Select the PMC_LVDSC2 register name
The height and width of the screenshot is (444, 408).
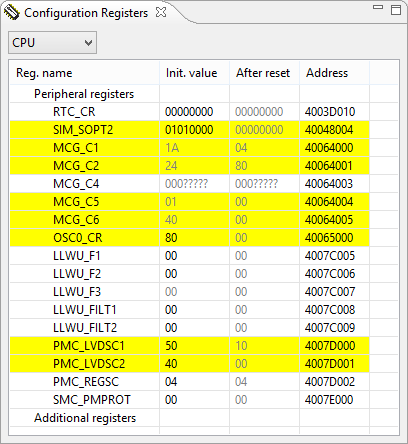point(89,364)
